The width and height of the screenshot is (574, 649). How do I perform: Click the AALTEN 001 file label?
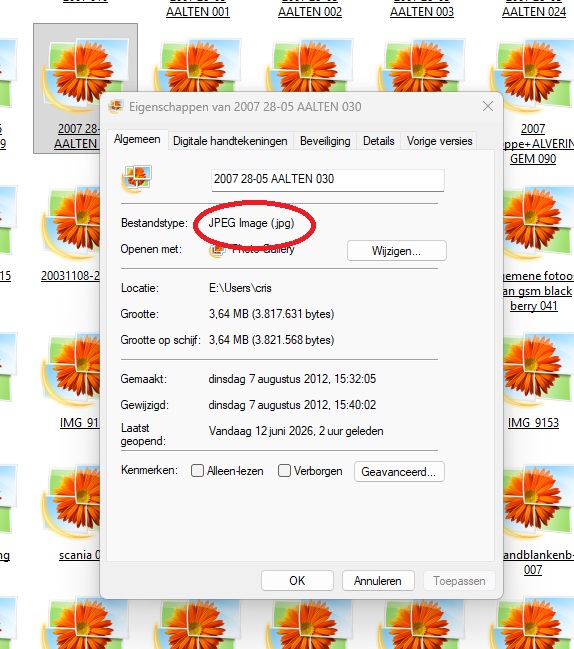[197, 12]
